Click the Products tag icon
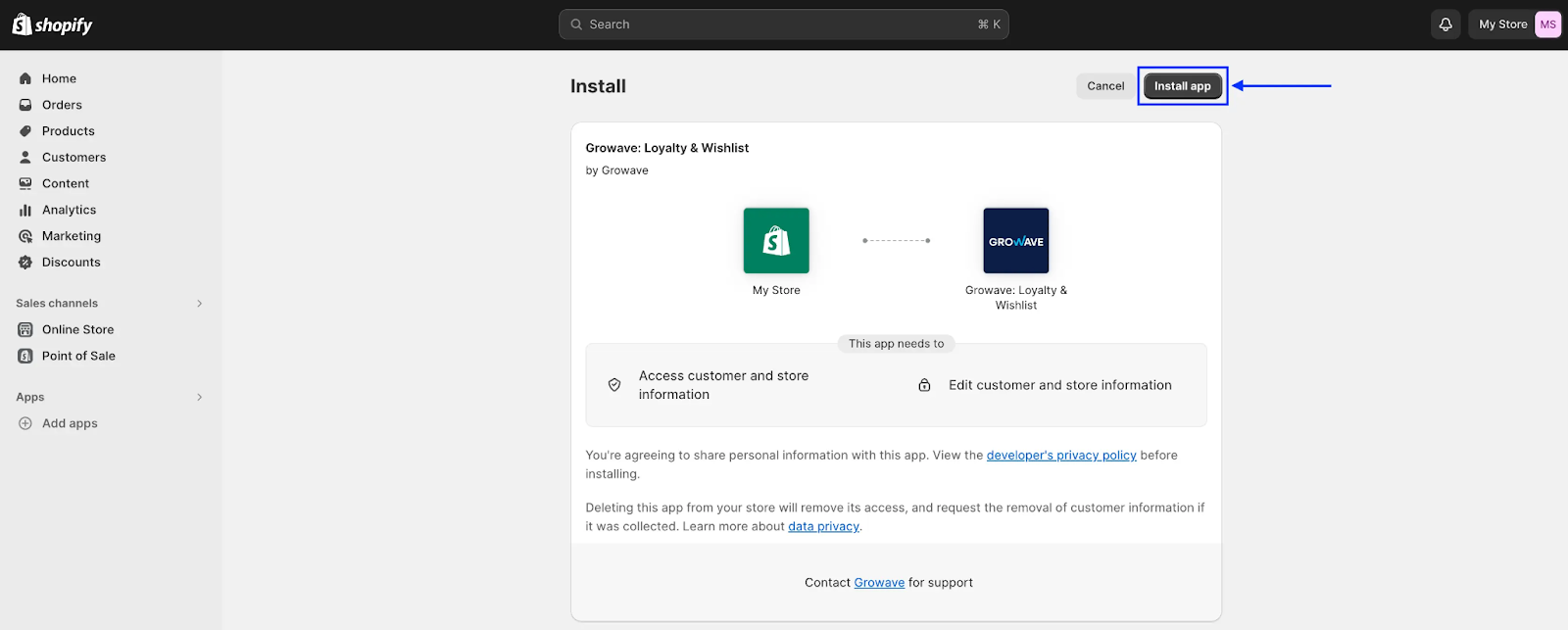The image size is (1568, 630). pos(25,131)
